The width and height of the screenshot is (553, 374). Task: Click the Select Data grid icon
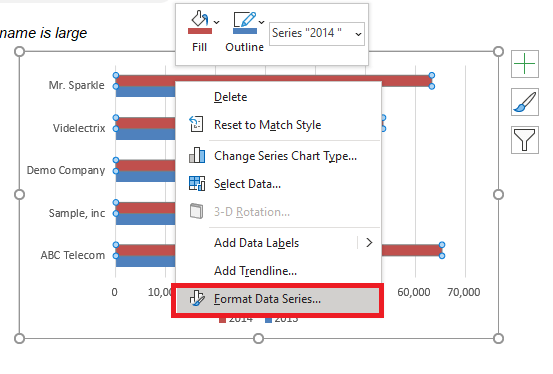pyautogui.click(x=197, y=183)
